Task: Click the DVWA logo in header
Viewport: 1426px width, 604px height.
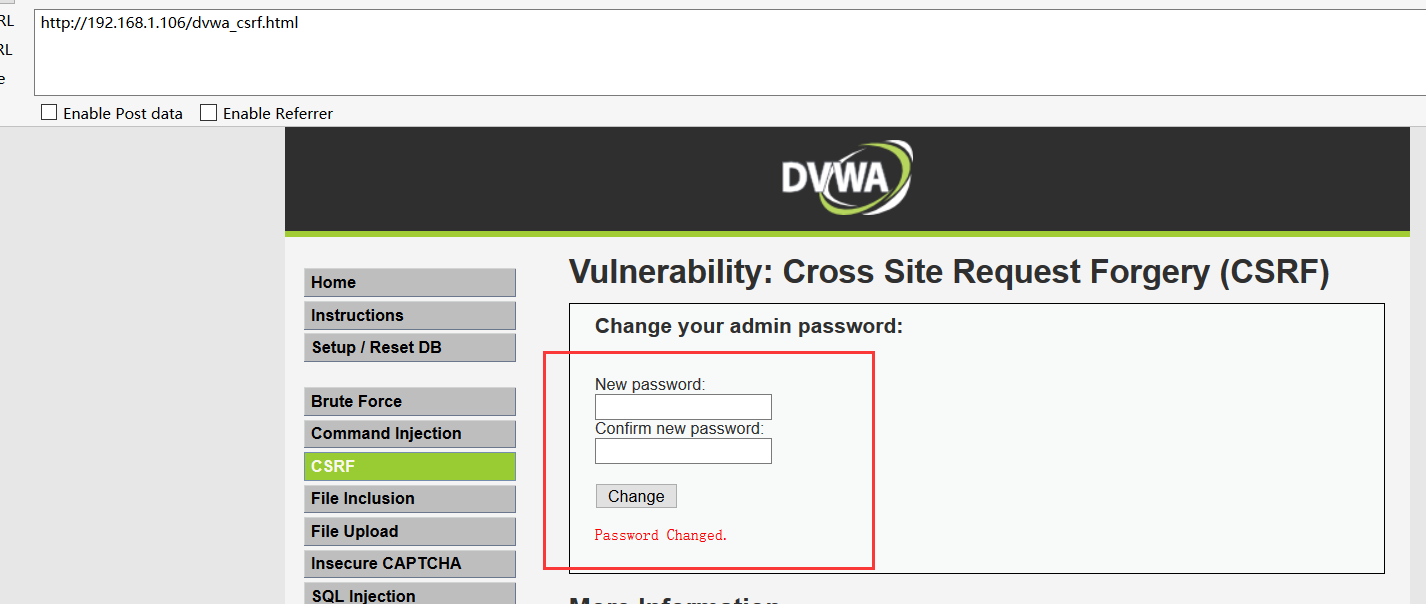Action: tap(847, 177)
